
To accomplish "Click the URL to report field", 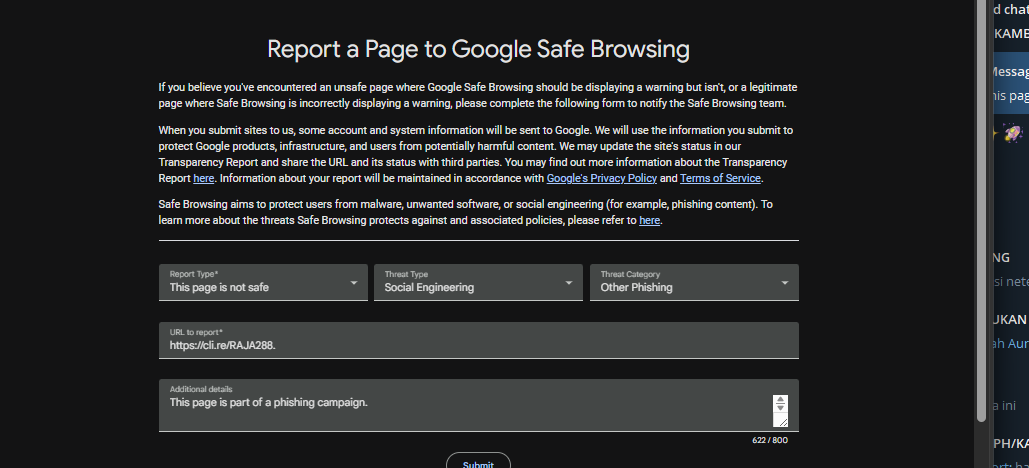I will pos(478,340).
